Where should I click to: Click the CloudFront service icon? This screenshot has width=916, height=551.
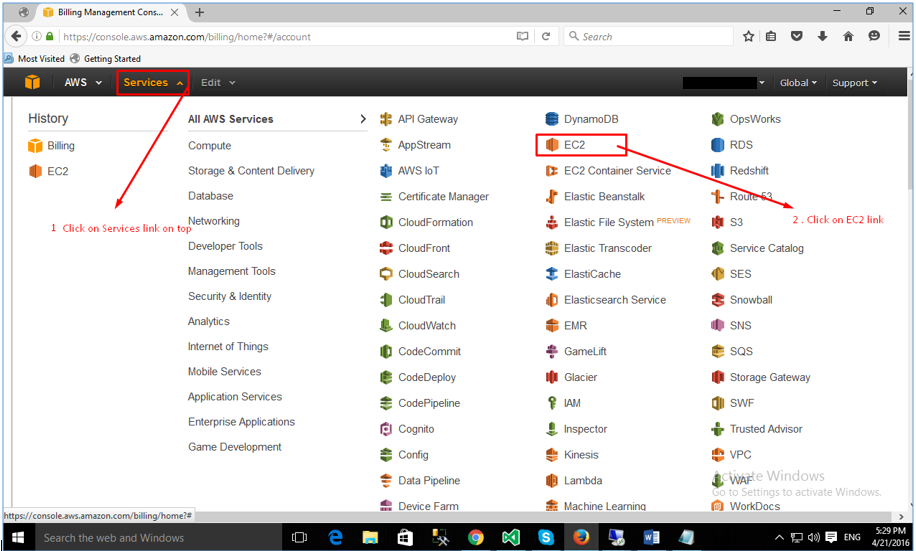pos(386,248)
